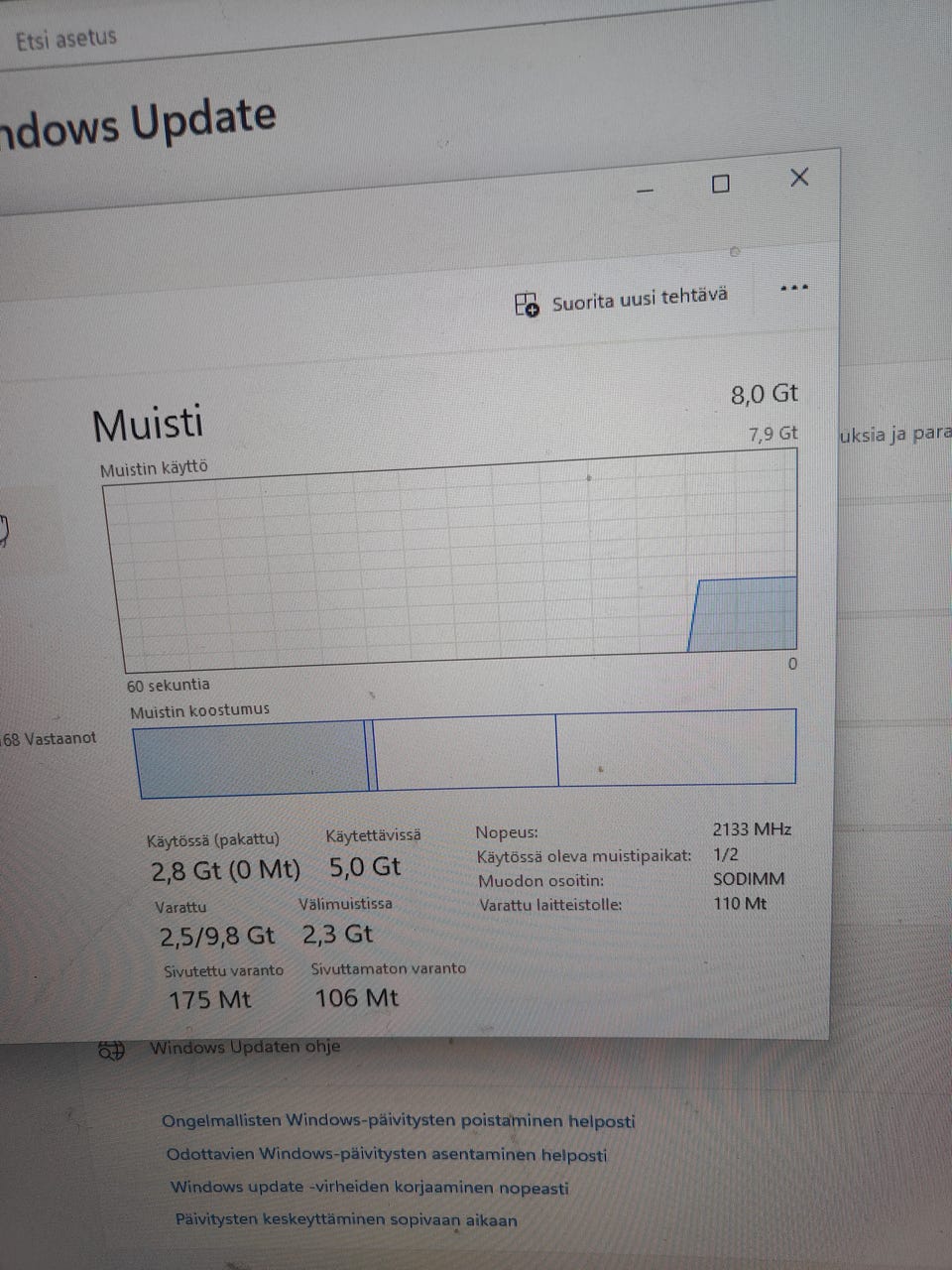Click the Nopeus: label
The height and width of the screenshot is (1270, 952).
pos(507,833)
